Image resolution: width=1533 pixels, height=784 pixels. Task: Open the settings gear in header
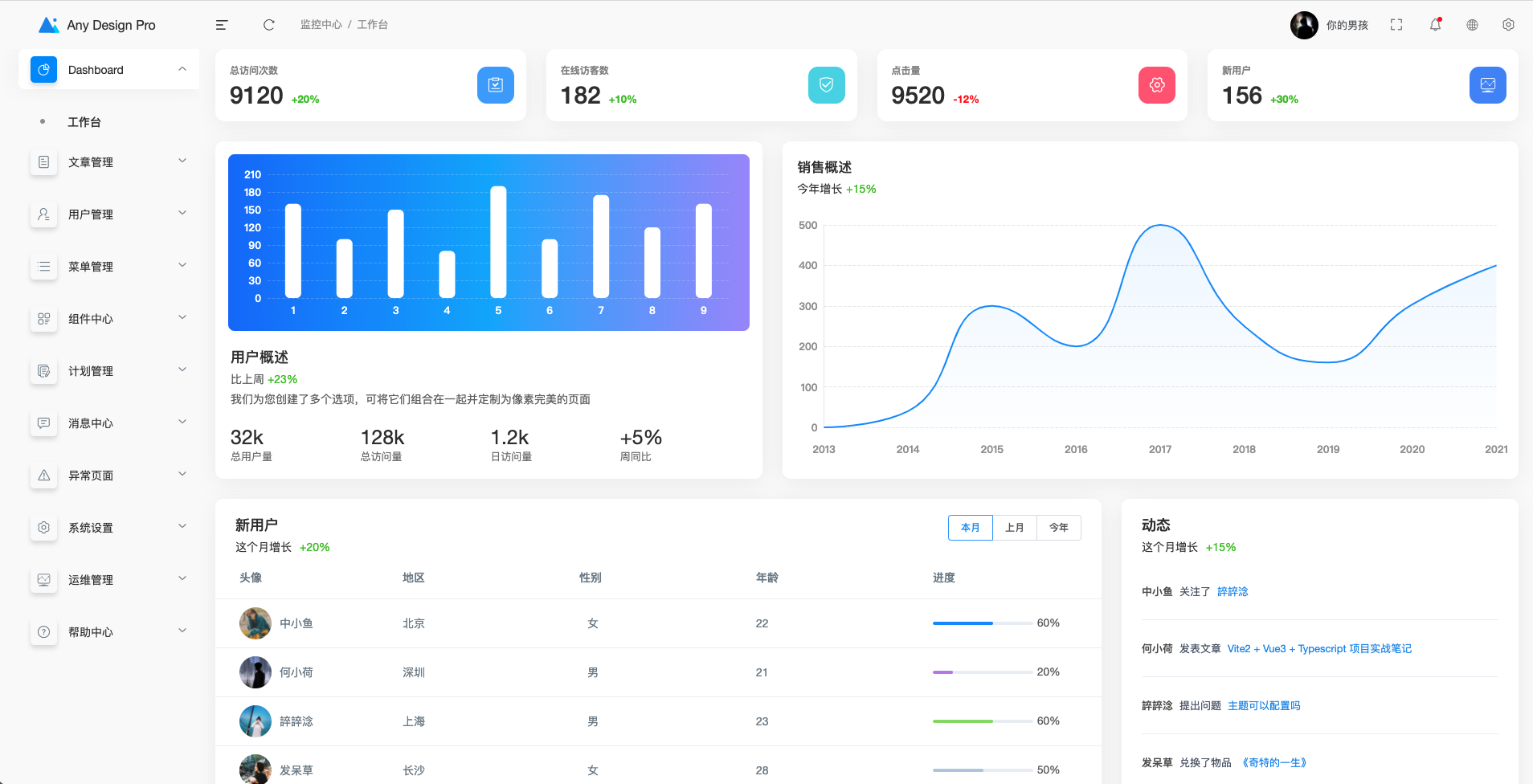pyautogui.click(x=1508, y=25)
